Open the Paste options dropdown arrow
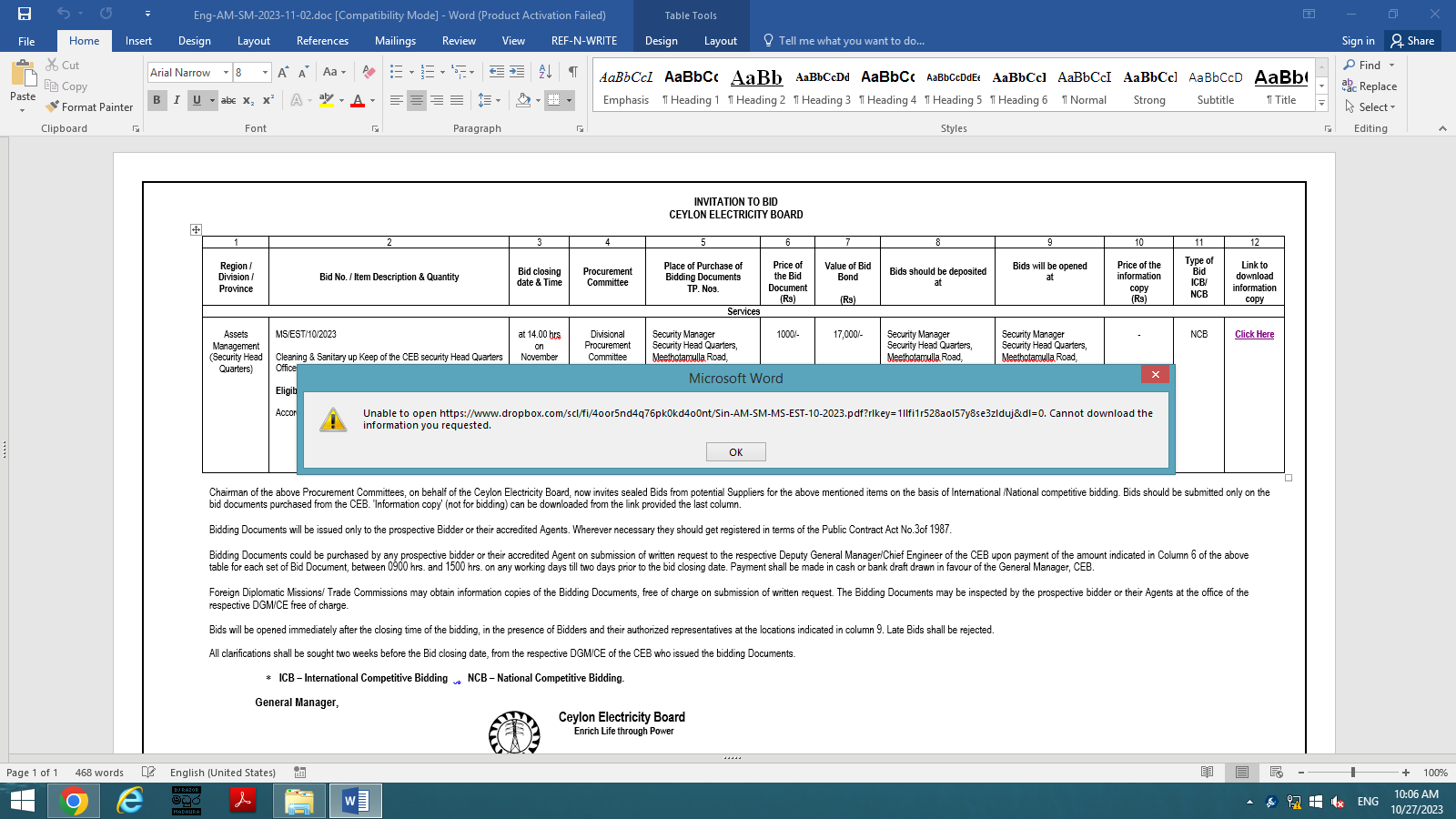This screenshot has height=819, width=1456. click(23, 110)
